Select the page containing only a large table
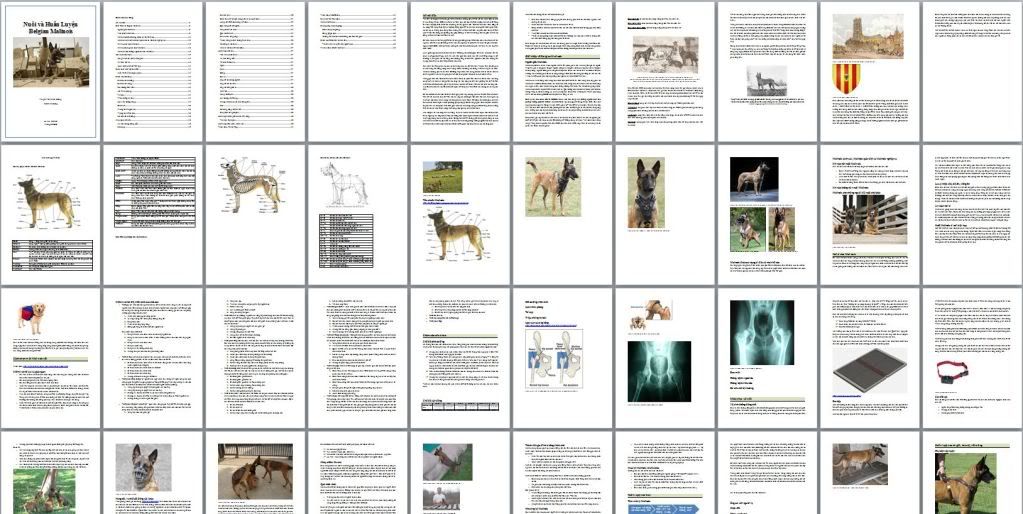 (x=153, y=215)
